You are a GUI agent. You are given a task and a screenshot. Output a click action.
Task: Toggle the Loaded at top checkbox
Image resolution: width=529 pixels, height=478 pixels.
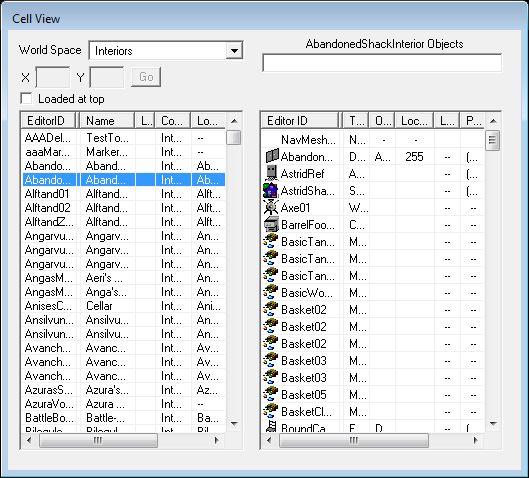coord(26,99)
